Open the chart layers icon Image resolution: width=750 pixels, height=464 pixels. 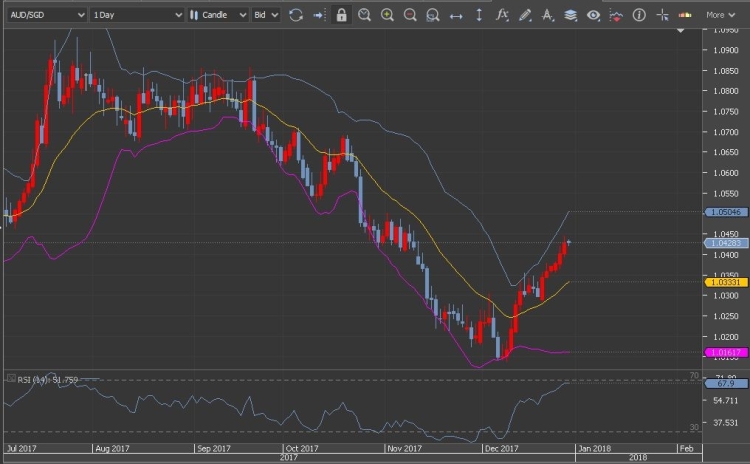571,15
